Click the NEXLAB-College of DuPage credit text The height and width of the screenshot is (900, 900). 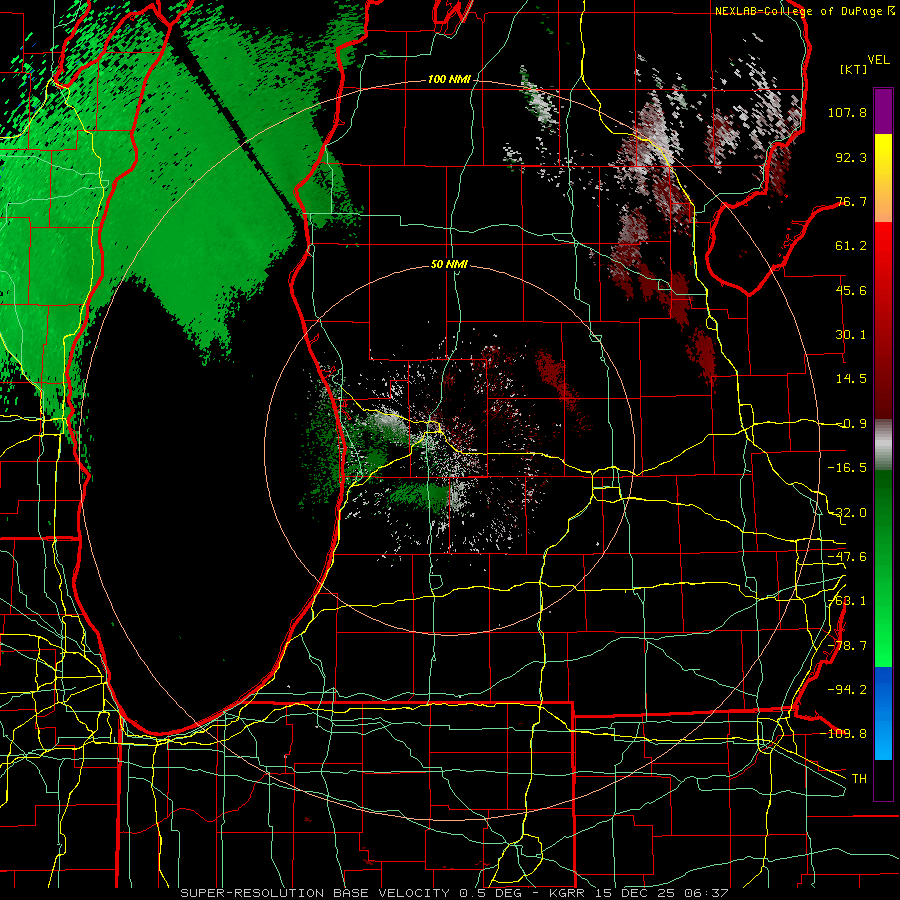click(x=798, y=11)
